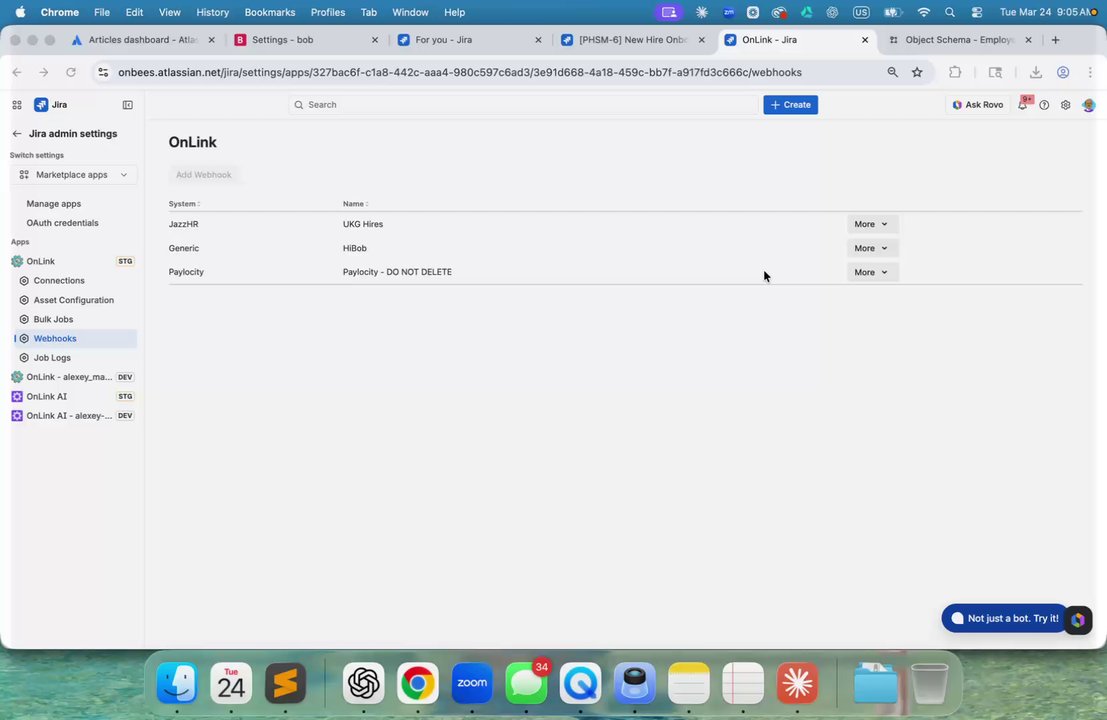
Task: Switch to Object Schema tab
Action: (959, 40)
